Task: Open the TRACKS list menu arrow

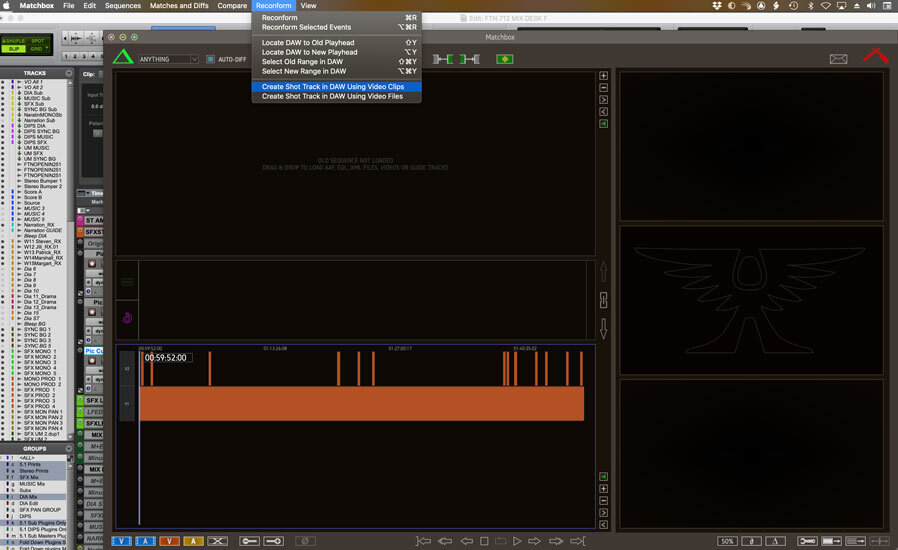Action: click(x=69, y=73)
